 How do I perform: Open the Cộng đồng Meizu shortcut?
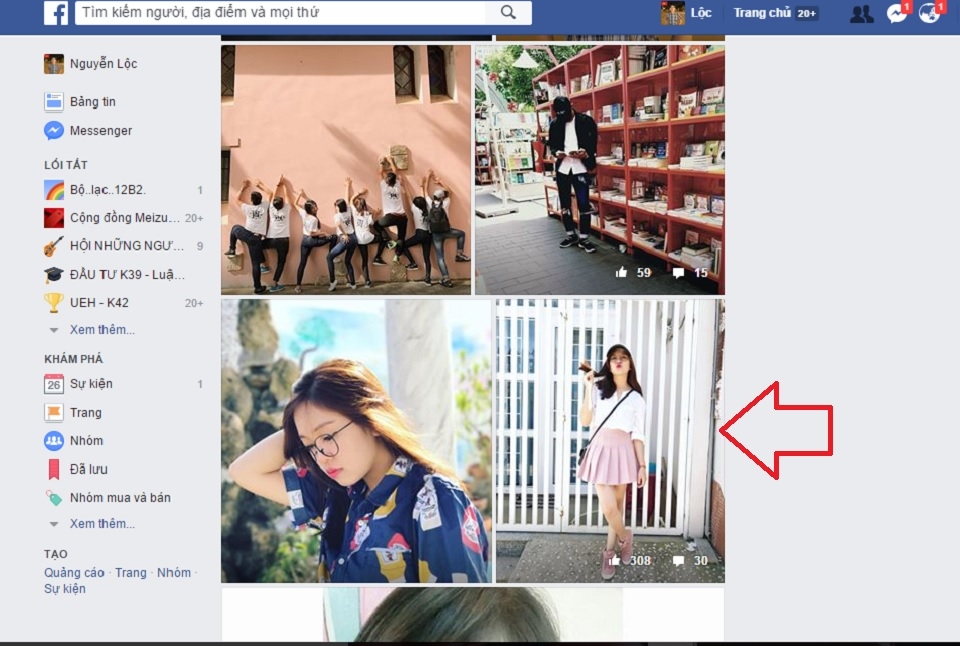125,218
